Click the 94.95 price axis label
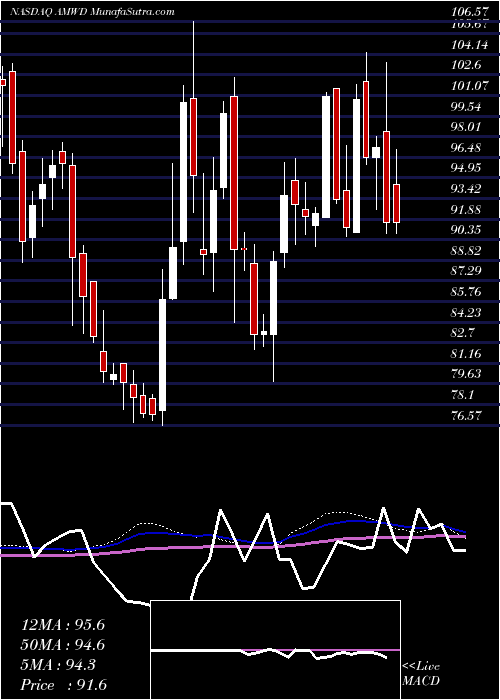This screenshot has height=700, width=500. 467,168
